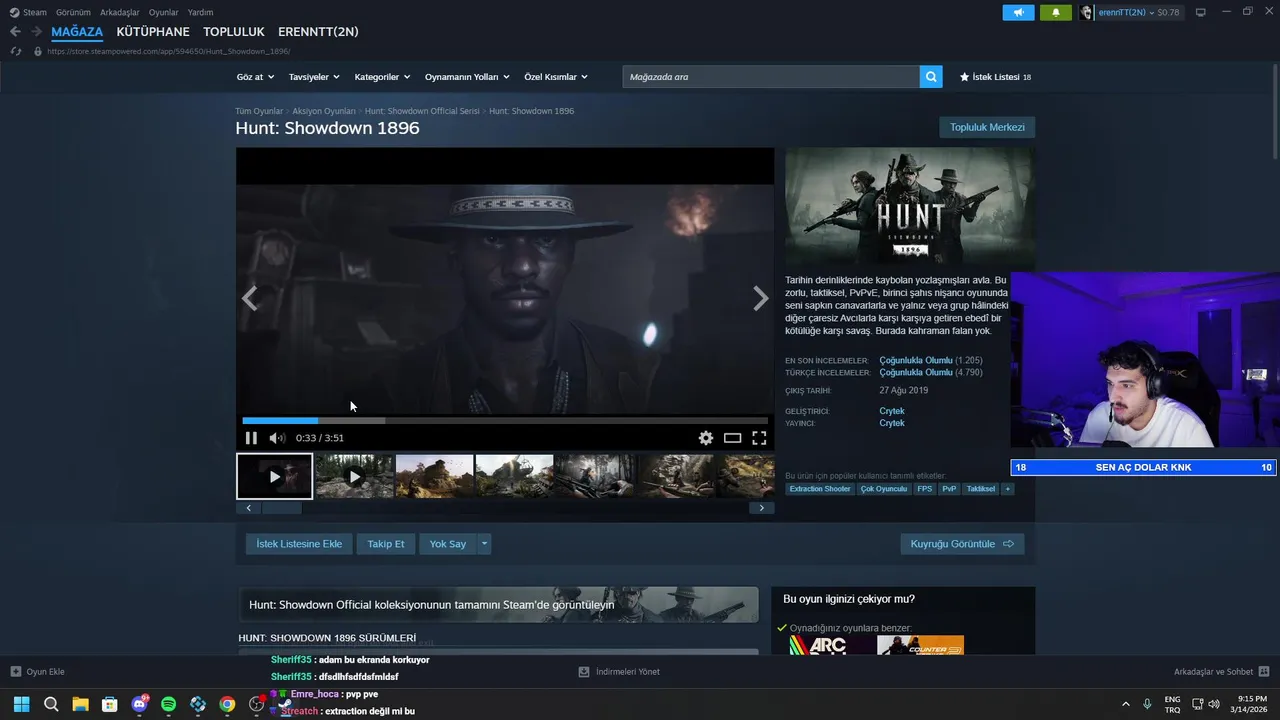Open the Oyunlar menu
This screenshot has width=1280, height=720.
(163, 12)
